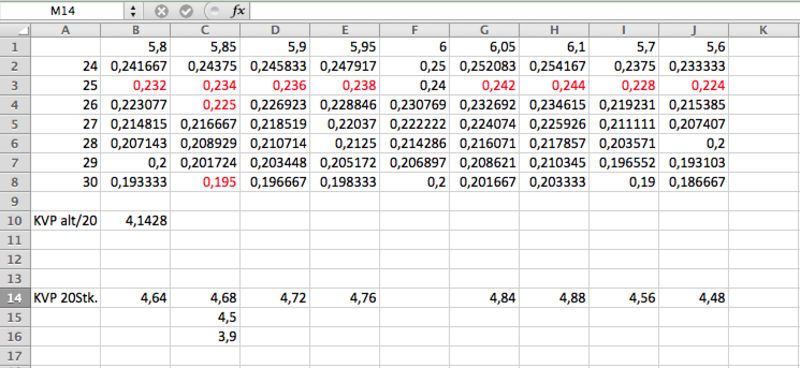Click the cancel entry X icon
Image resolution: width=800 pixels, height=368 pixels.
pyautogui.click(x=161, y=11)
